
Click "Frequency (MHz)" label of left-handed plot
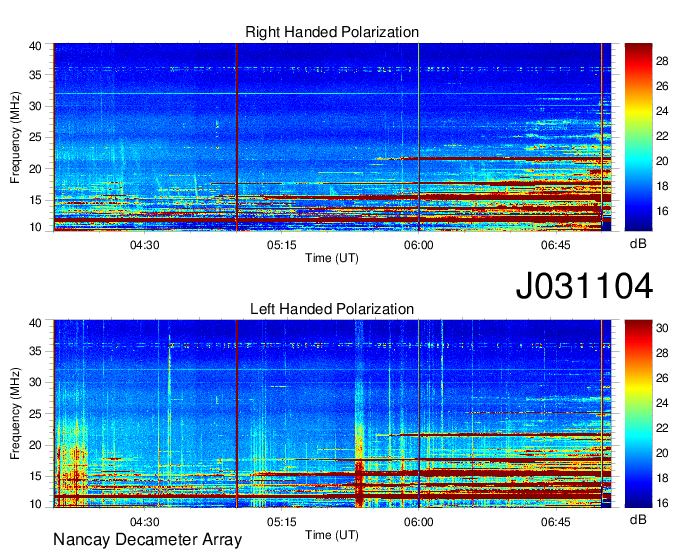15,414
